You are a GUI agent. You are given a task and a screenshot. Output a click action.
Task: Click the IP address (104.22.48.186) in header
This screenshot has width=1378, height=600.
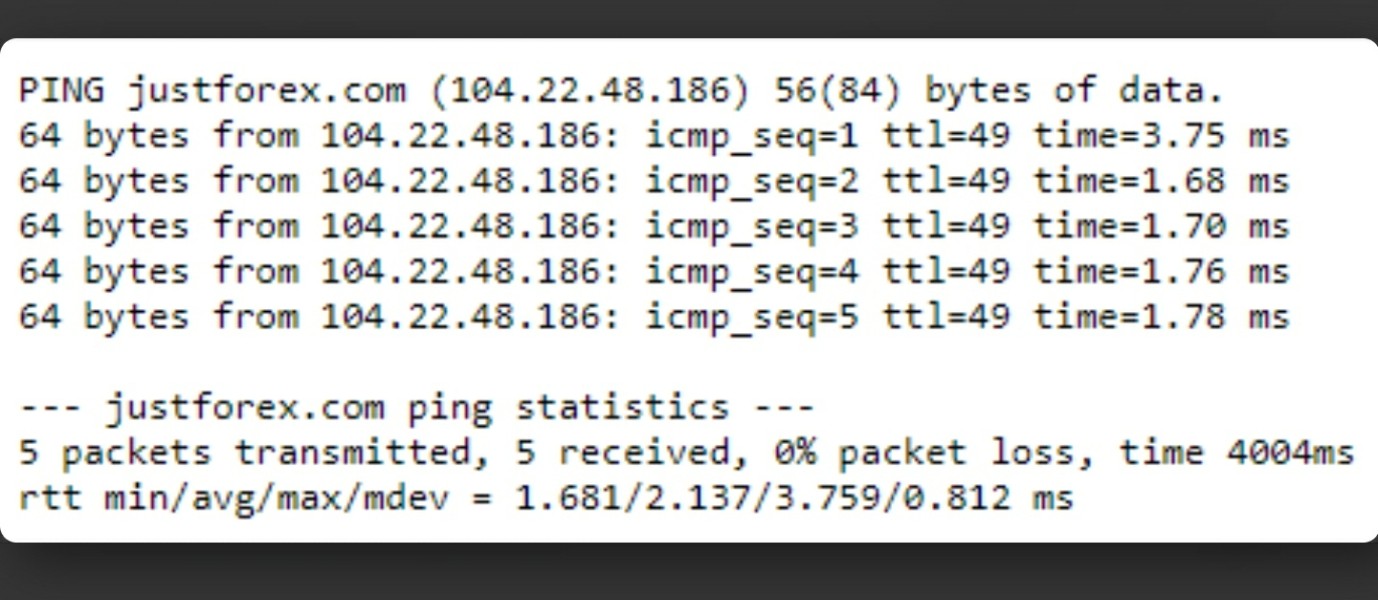pos(589,92)
